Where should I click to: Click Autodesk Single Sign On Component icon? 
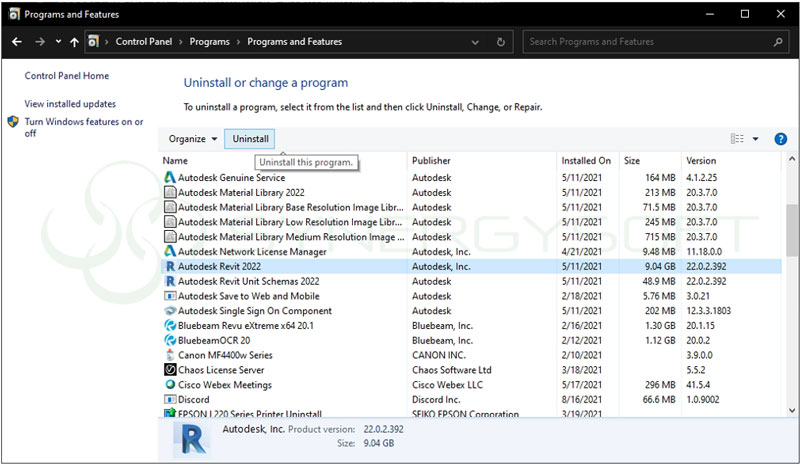tap(170, 311)
